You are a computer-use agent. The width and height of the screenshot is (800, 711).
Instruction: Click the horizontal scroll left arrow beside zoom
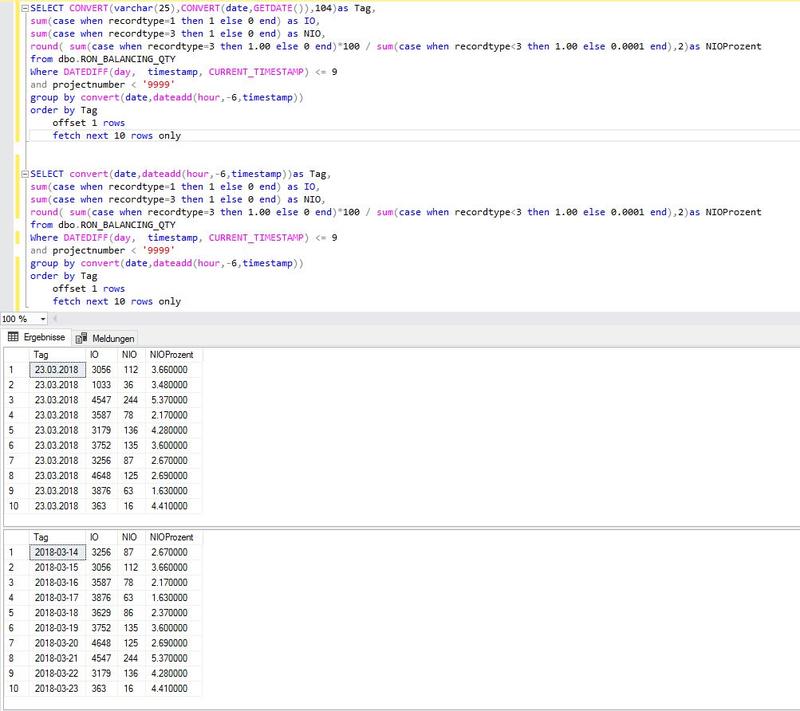click(x=55, y=319)
